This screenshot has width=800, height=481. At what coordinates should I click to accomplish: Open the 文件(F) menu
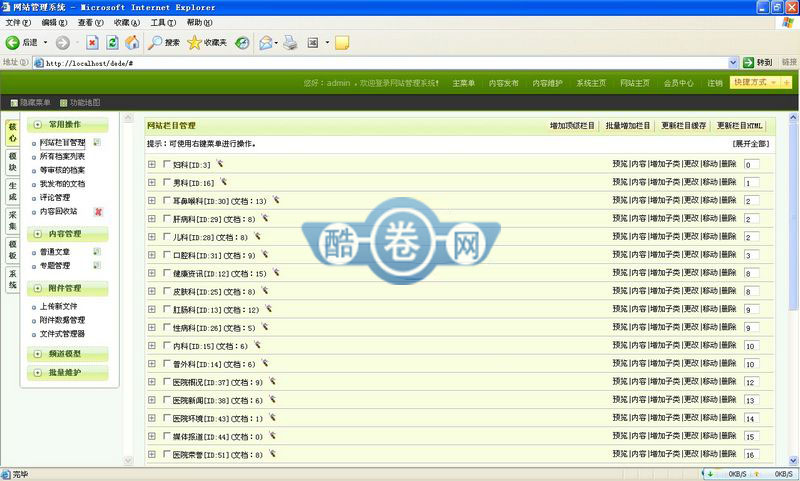(18, 22)
